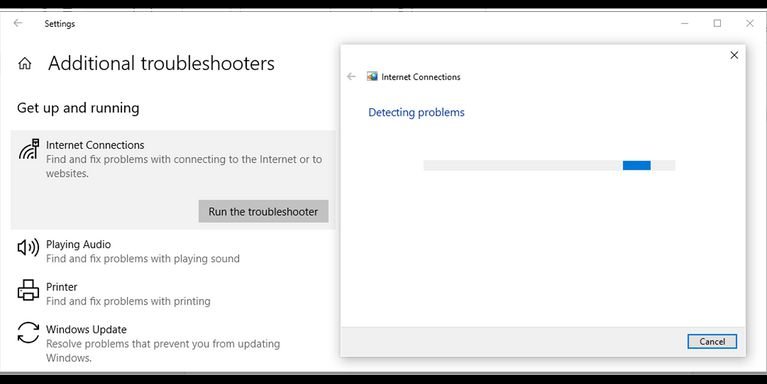Click 'Find and fix problems with playing sound'
This screenshot has width=767, height=384.
143,258
